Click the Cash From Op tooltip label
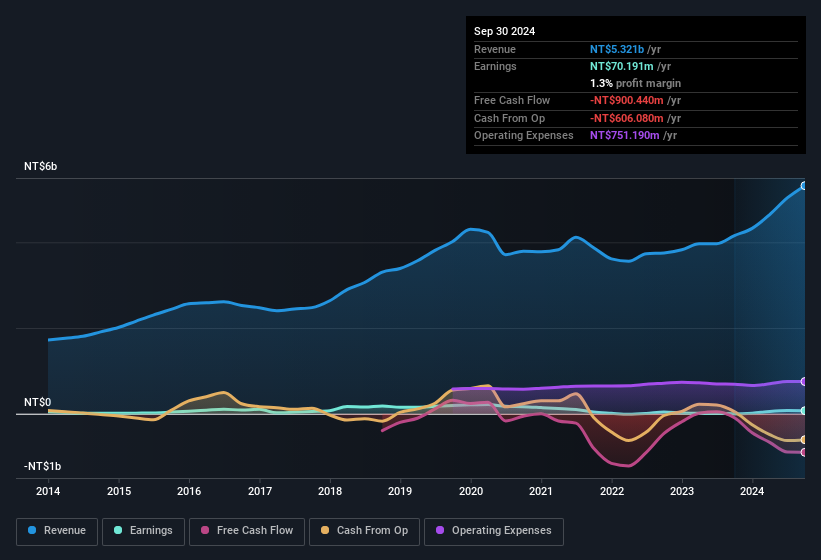Screen dimensions: 821x560 click(x=509, y=118)
